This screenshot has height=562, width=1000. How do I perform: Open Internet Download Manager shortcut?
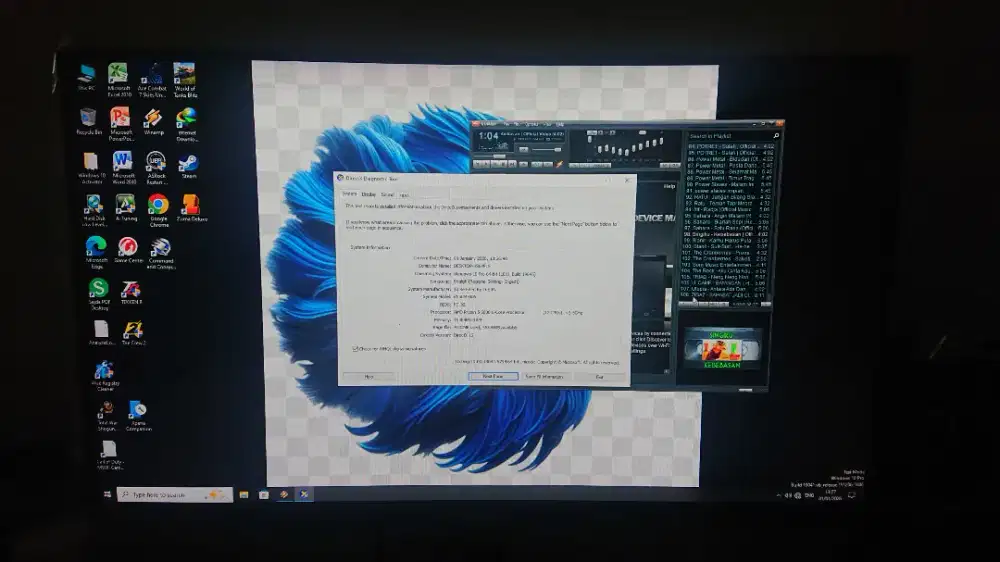pos(186,124)
